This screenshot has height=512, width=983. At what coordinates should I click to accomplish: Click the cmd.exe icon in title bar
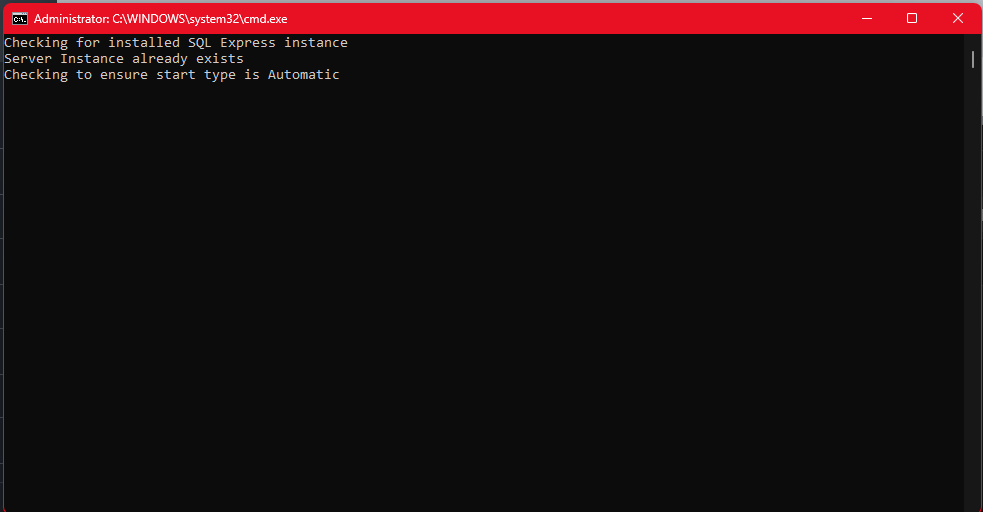19,19
